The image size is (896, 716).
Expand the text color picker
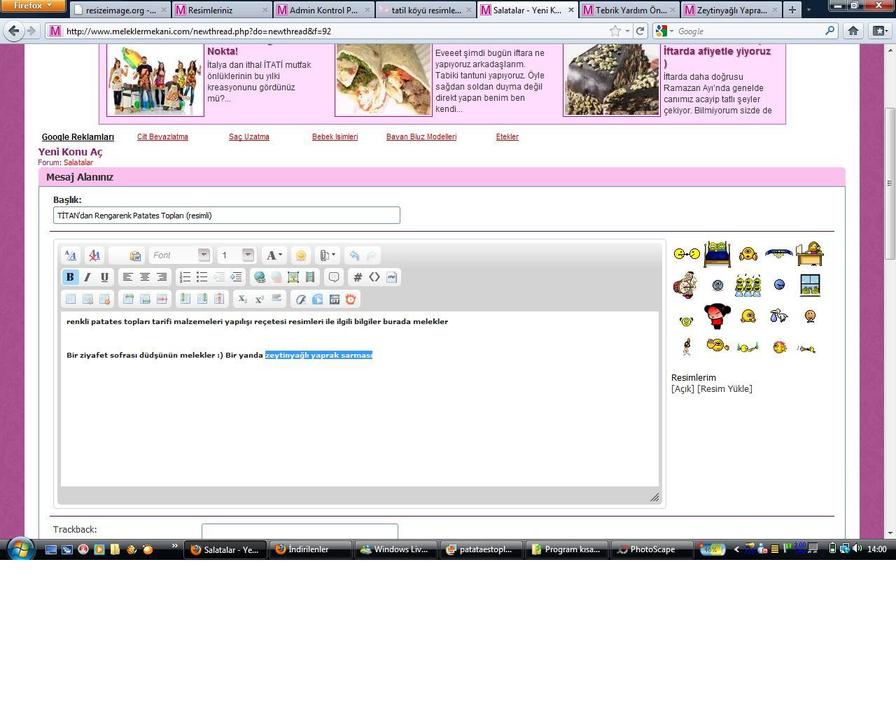coord(274,256)
